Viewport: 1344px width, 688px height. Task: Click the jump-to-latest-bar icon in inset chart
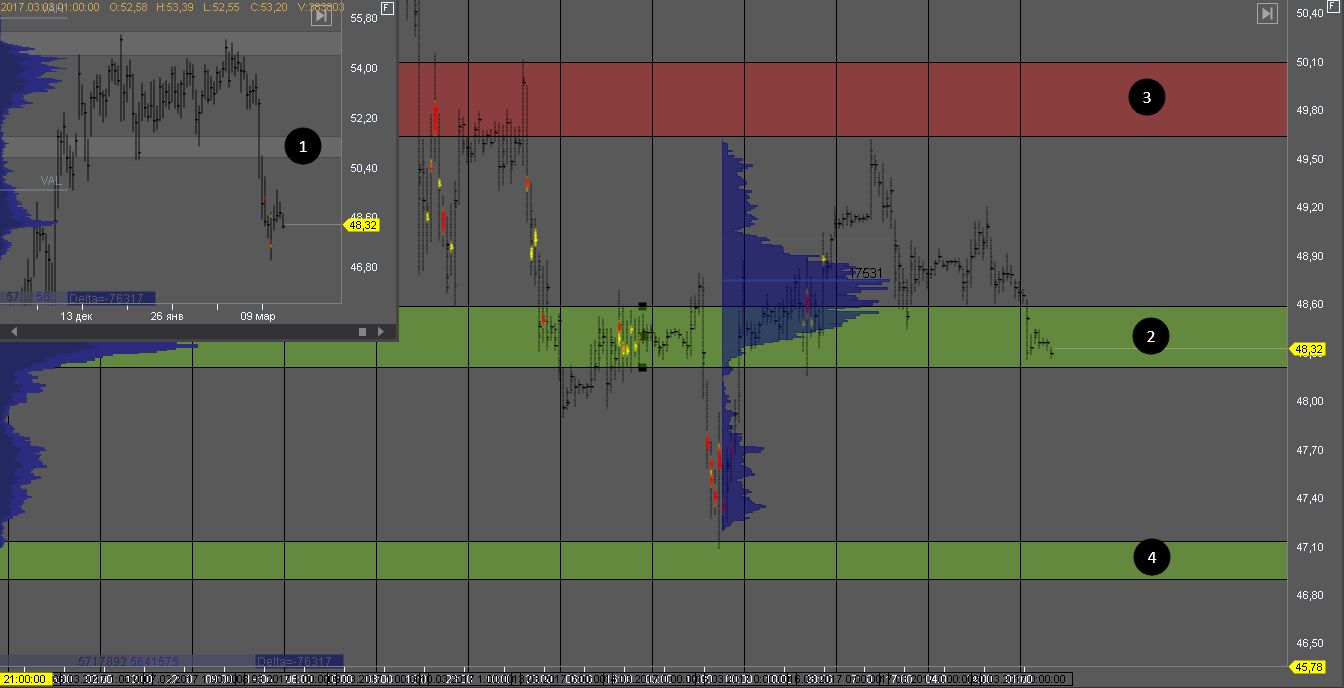[x=320, y=16]
